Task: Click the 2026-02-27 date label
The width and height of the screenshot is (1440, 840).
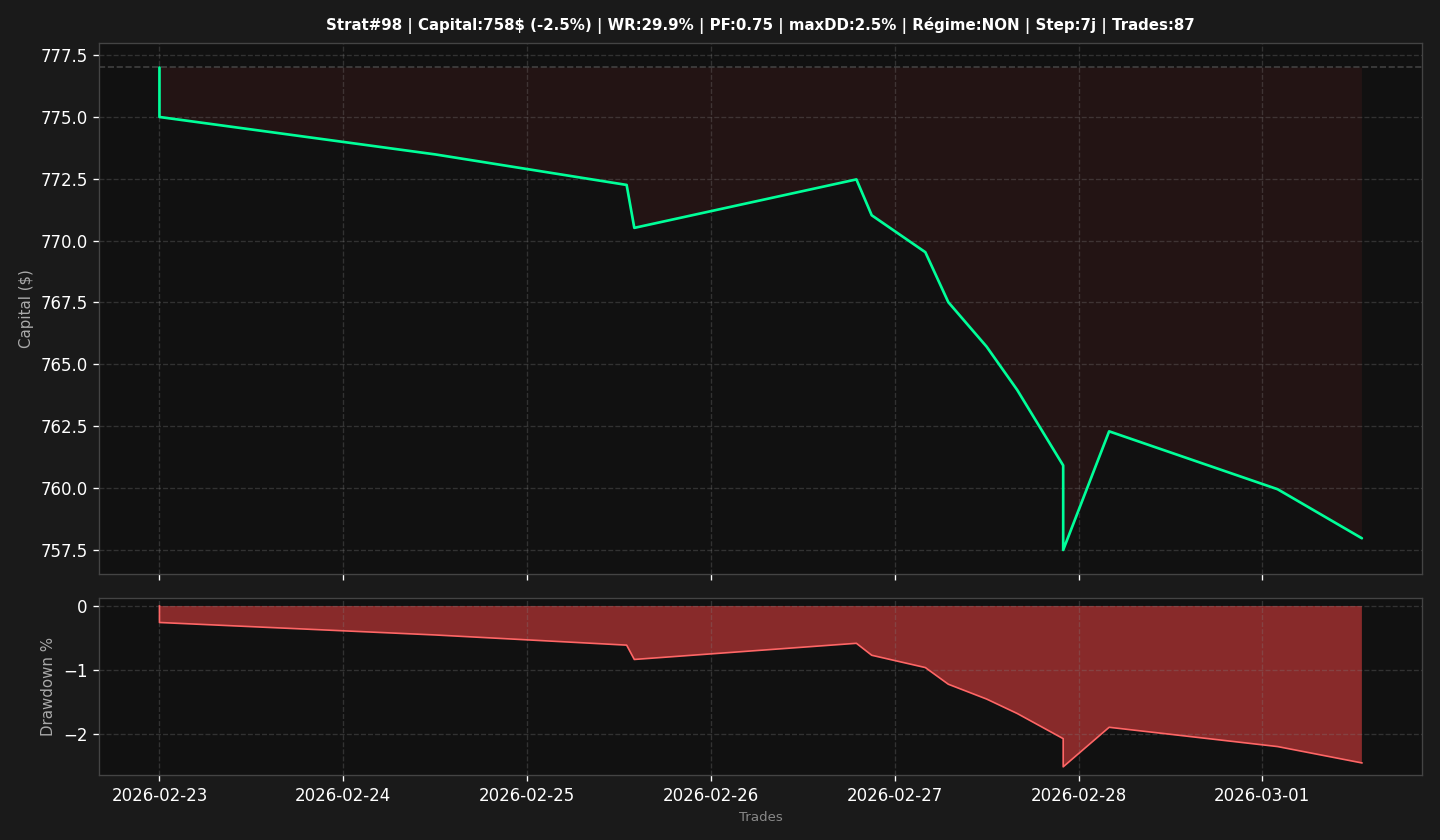Action: click(x=895, y=795)
